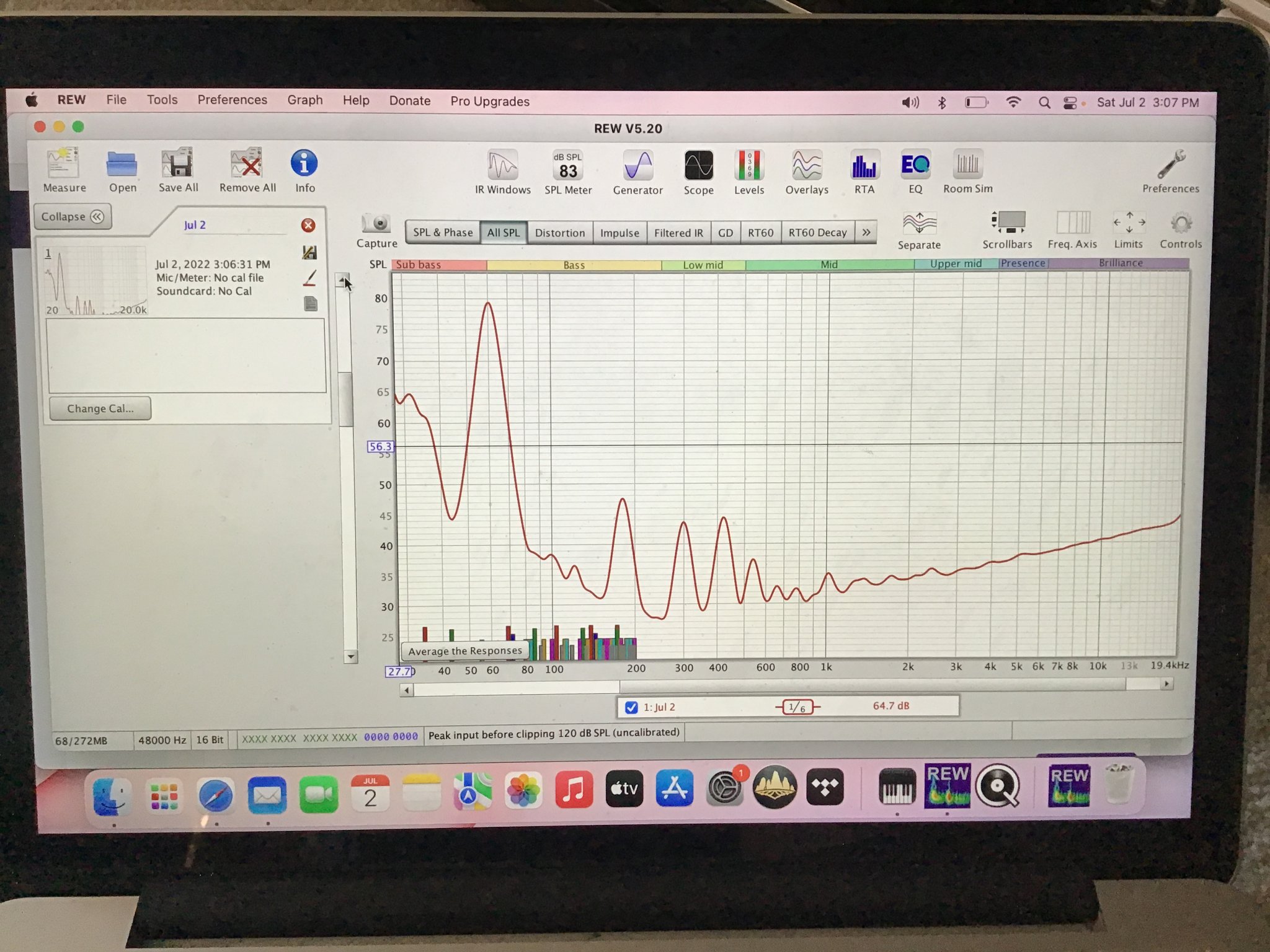Image resolution: width=1270 pixels, height=952 pixels.
Task: Select the All SPL tab
Action: point(503,232)
